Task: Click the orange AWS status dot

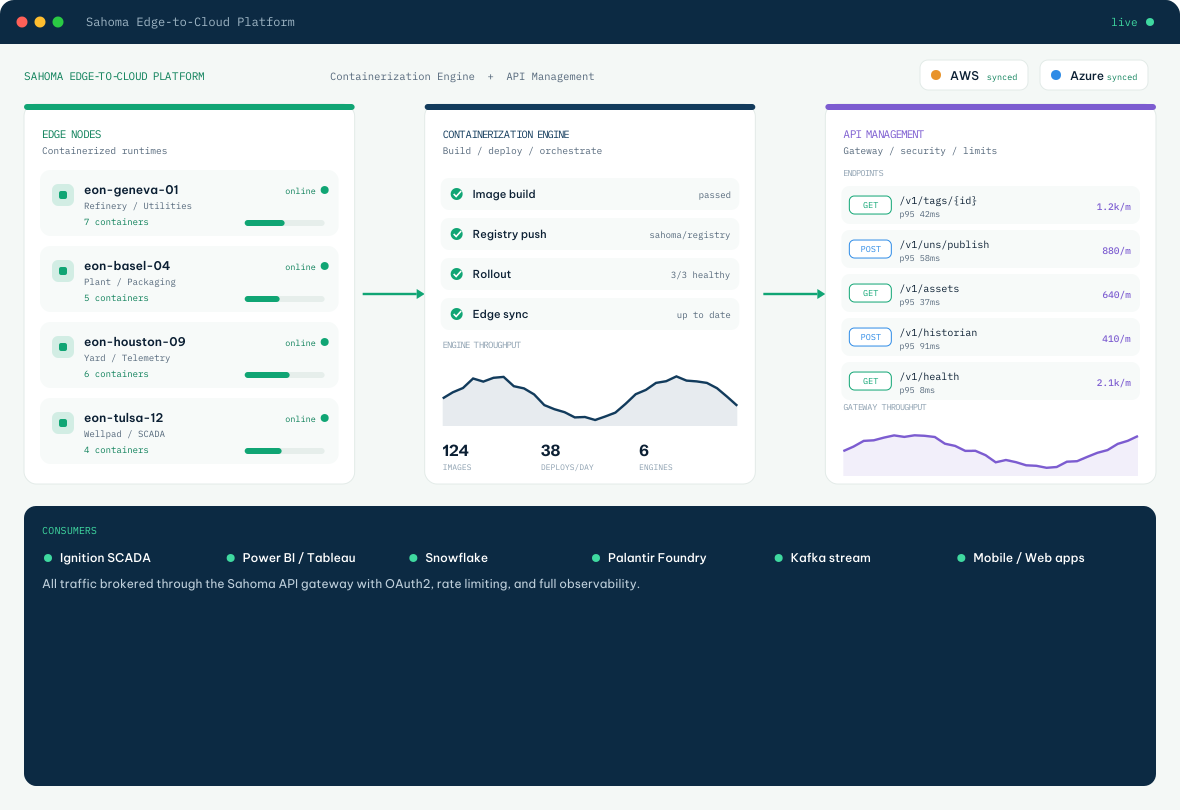Action: tap(936, 75)
